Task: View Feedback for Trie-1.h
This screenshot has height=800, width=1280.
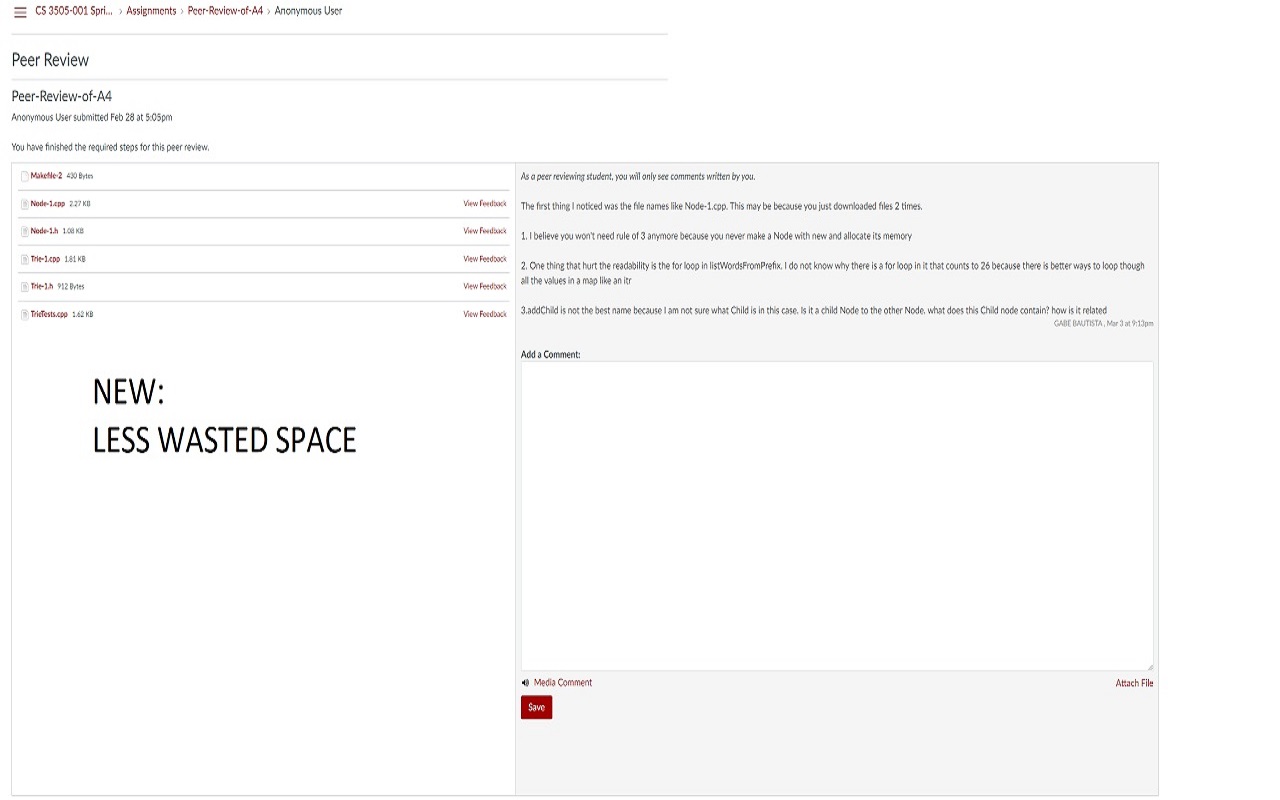Action: pos(484,287)
